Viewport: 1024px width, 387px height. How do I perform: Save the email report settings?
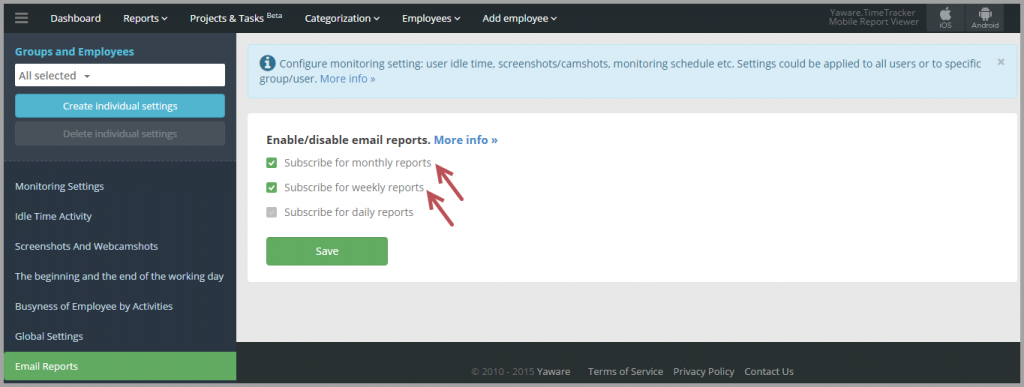(327, 251)
